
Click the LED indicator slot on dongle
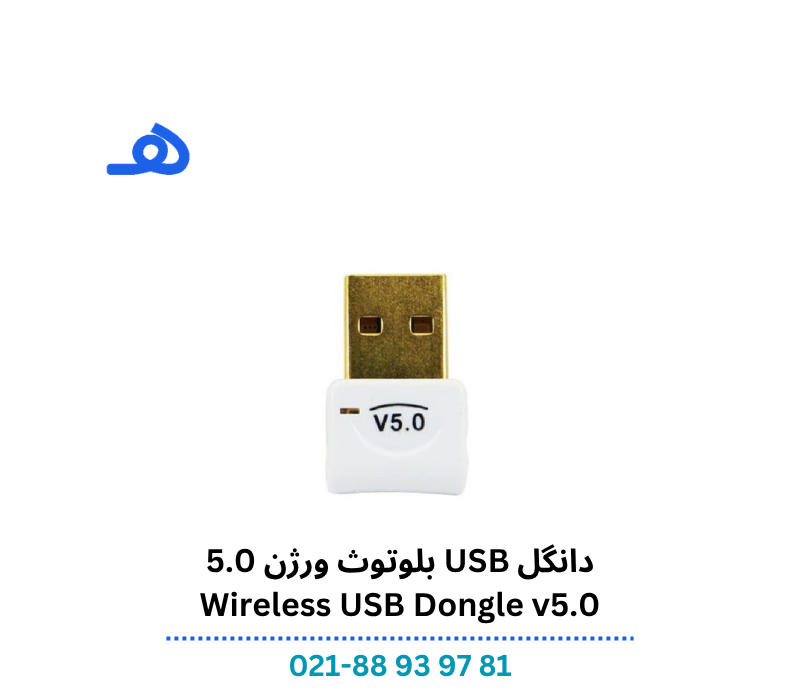(x=349, y=411)
